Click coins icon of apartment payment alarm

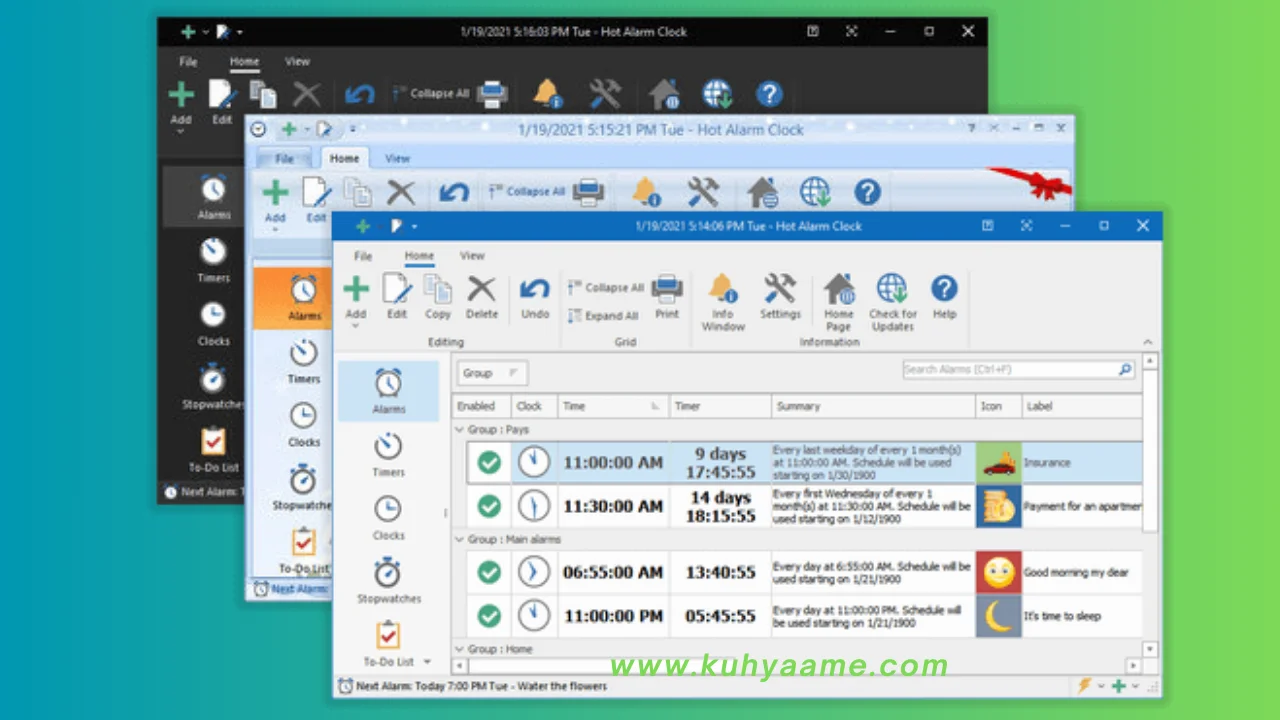pyautogui.click(x=998, y=506)
